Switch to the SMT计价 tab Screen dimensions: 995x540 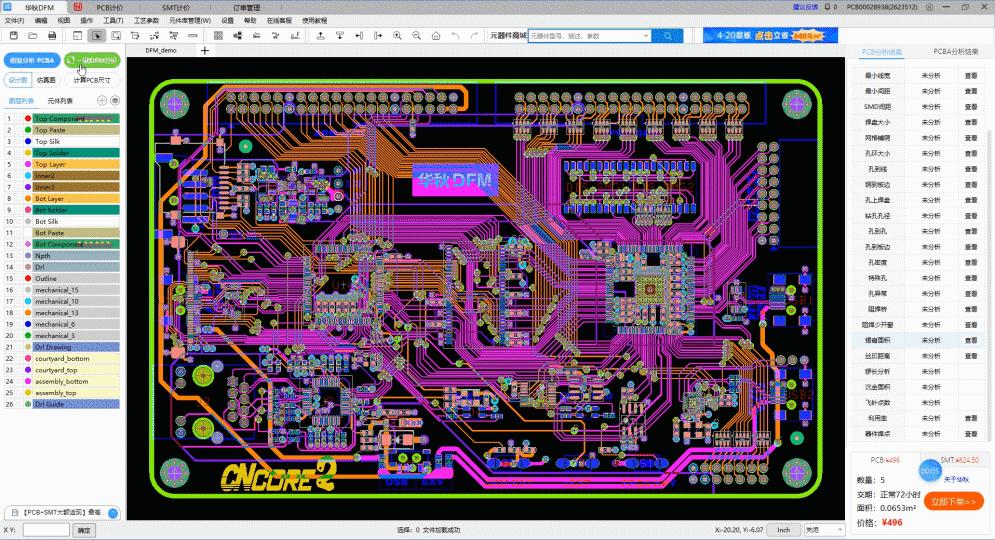175,8
